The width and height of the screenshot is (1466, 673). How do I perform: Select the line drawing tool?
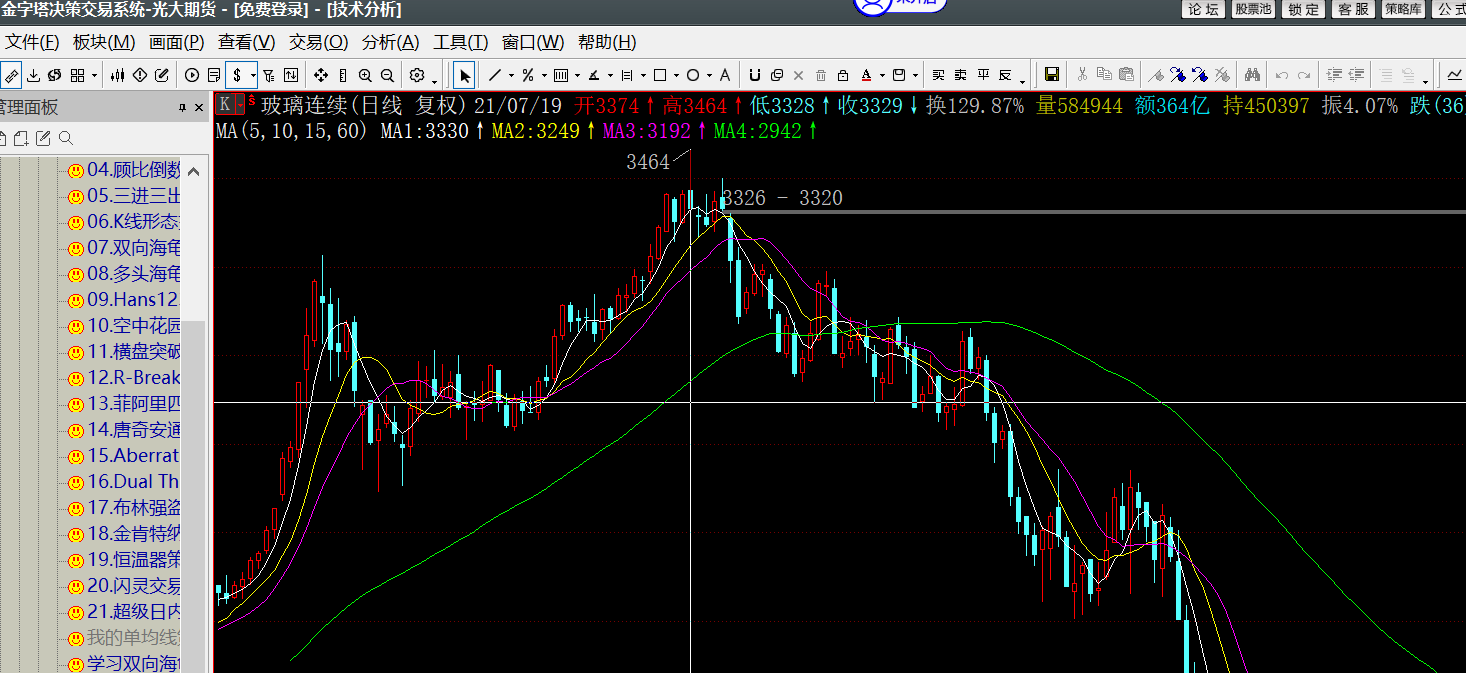click(x=494, y=75)
